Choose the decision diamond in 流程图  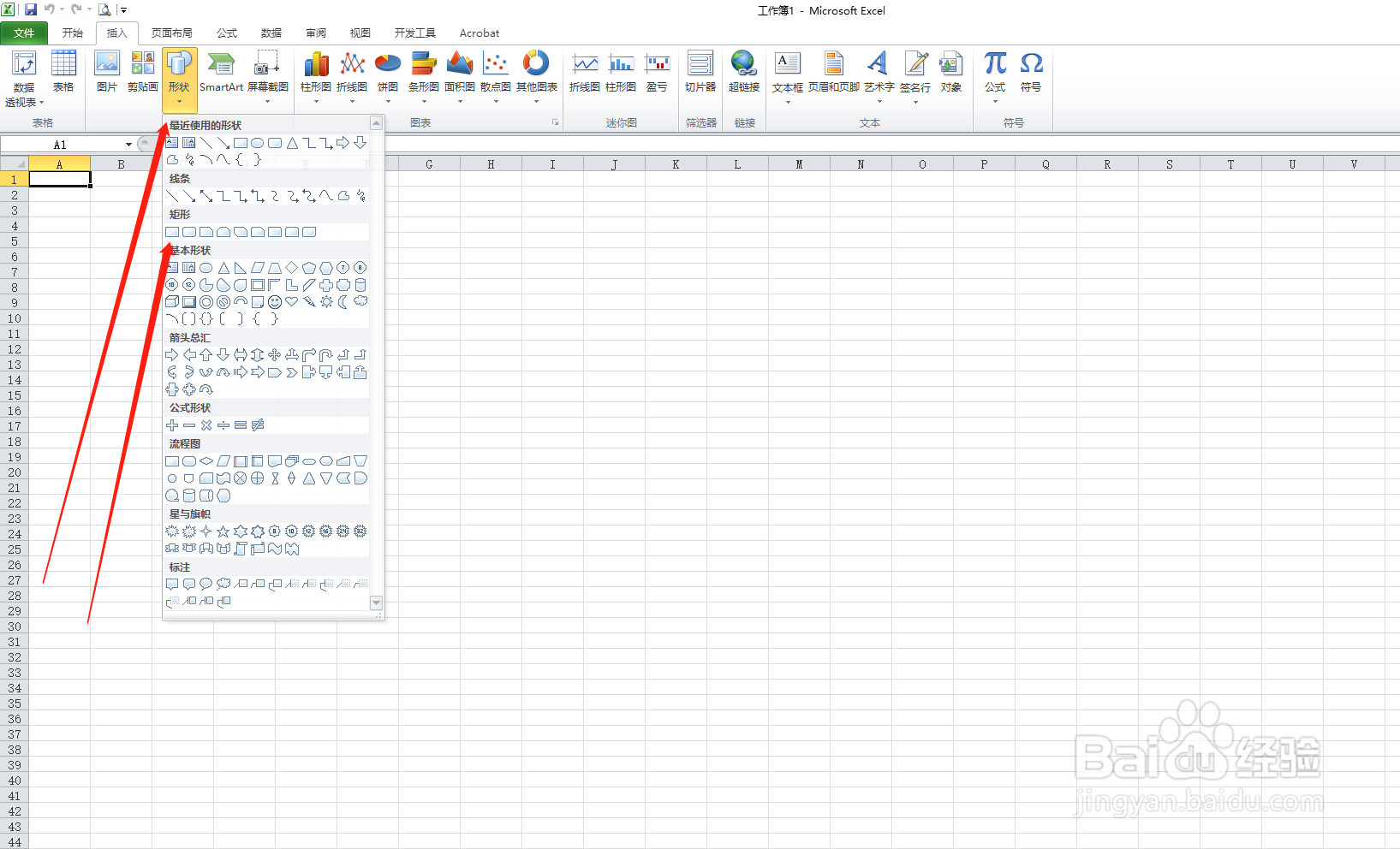click(x=206, y=461)
